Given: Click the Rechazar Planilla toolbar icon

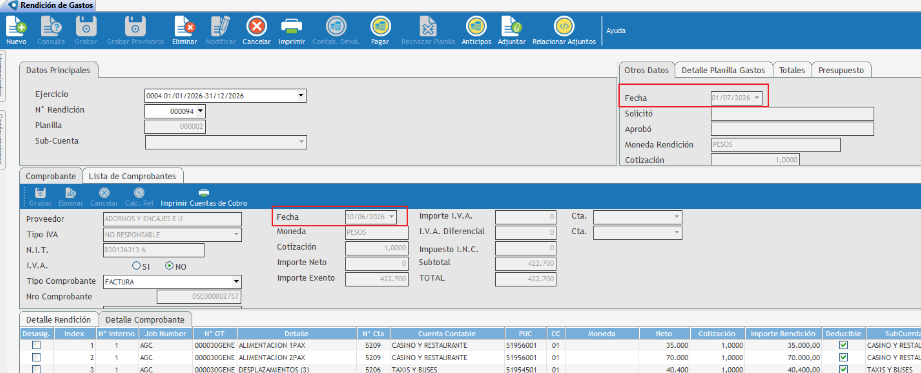Looking at the screenshot, I should pos(428,27).
